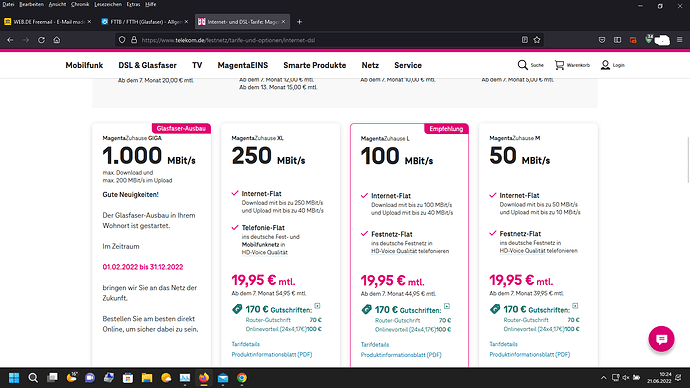Expand info icon beside XL Gutschriften
Viewport: 690px width, 388px height.
(317, 306)
